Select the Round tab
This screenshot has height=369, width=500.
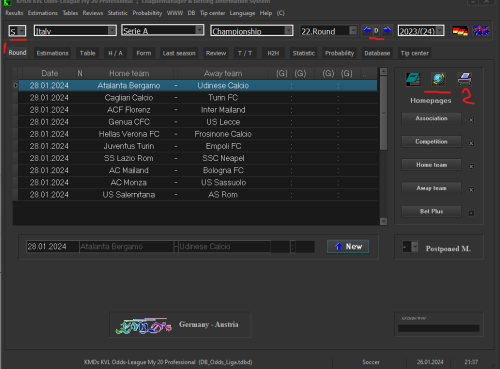point(17,53)
